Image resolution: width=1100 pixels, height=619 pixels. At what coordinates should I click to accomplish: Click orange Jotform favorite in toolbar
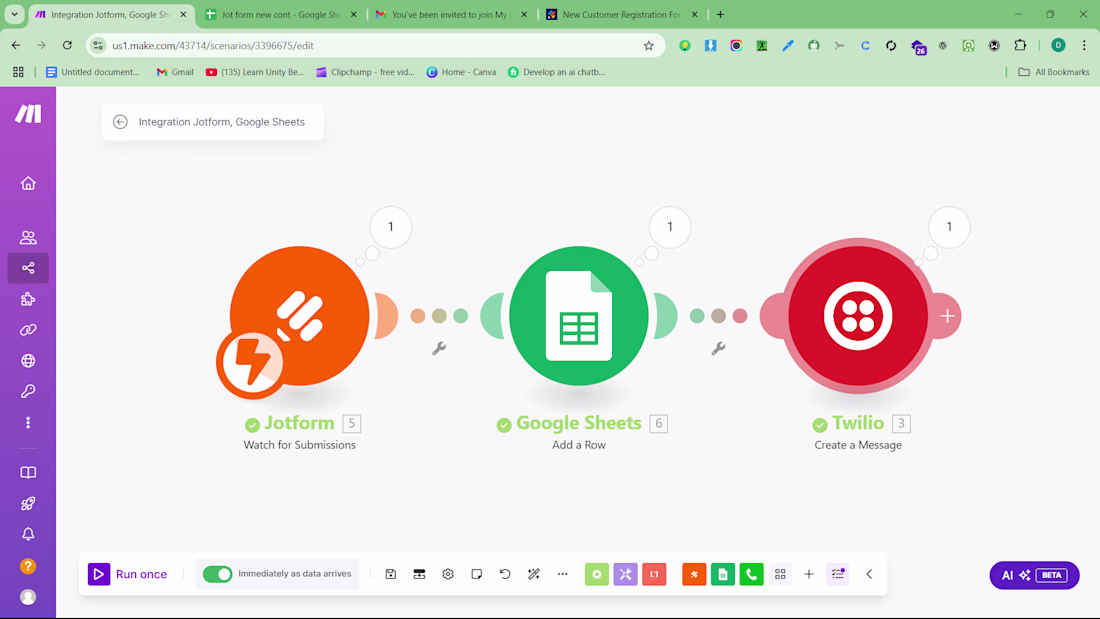click(695, 574)
